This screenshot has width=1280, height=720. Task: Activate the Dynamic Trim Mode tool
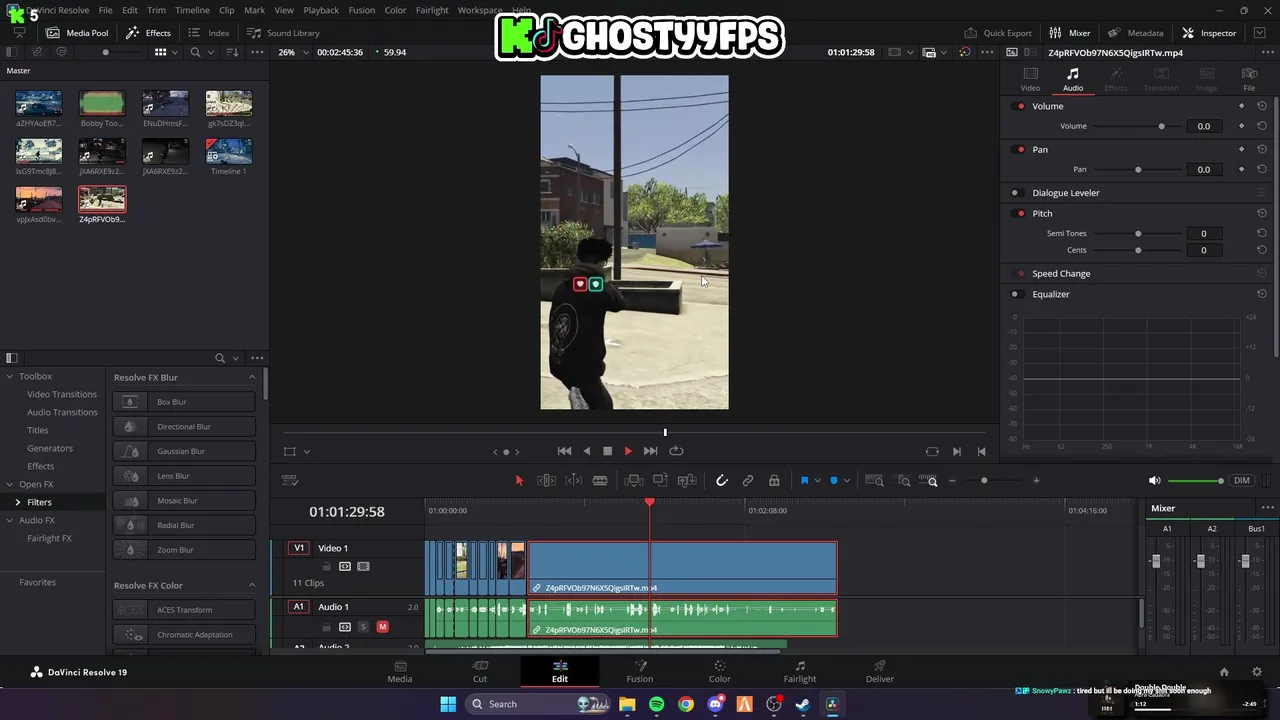573,481
